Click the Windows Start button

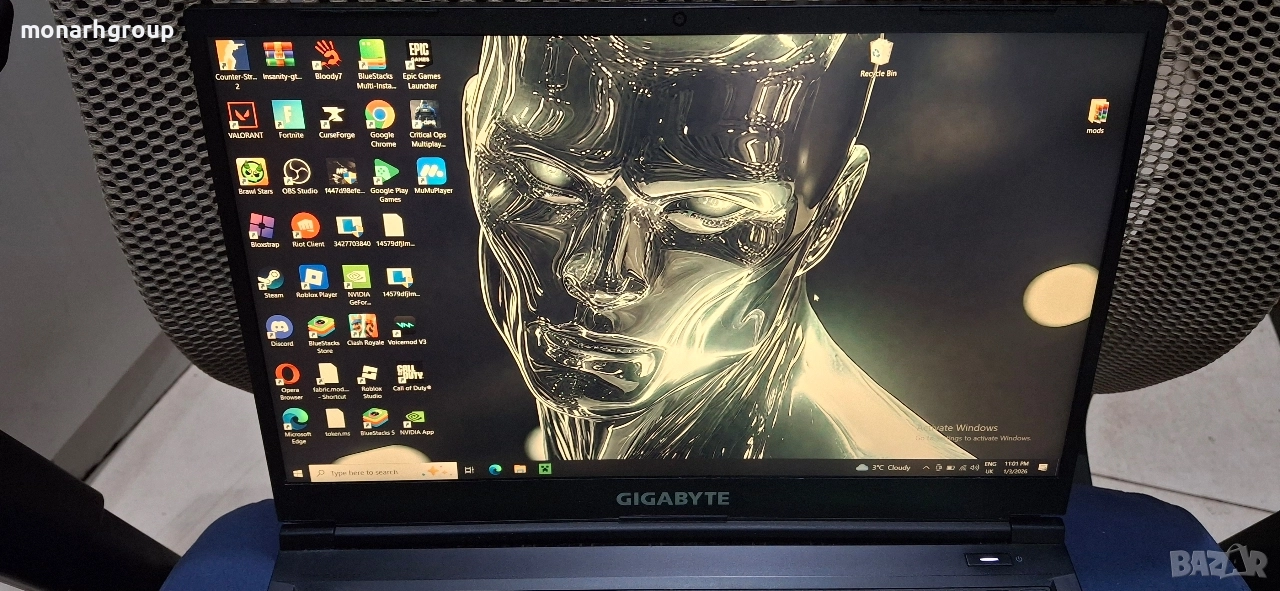click(x=298, y=471)
